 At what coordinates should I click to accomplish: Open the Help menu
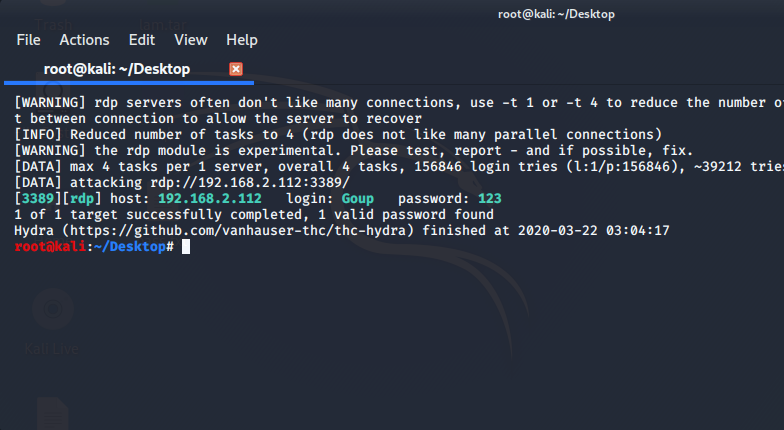coord(242,40)
